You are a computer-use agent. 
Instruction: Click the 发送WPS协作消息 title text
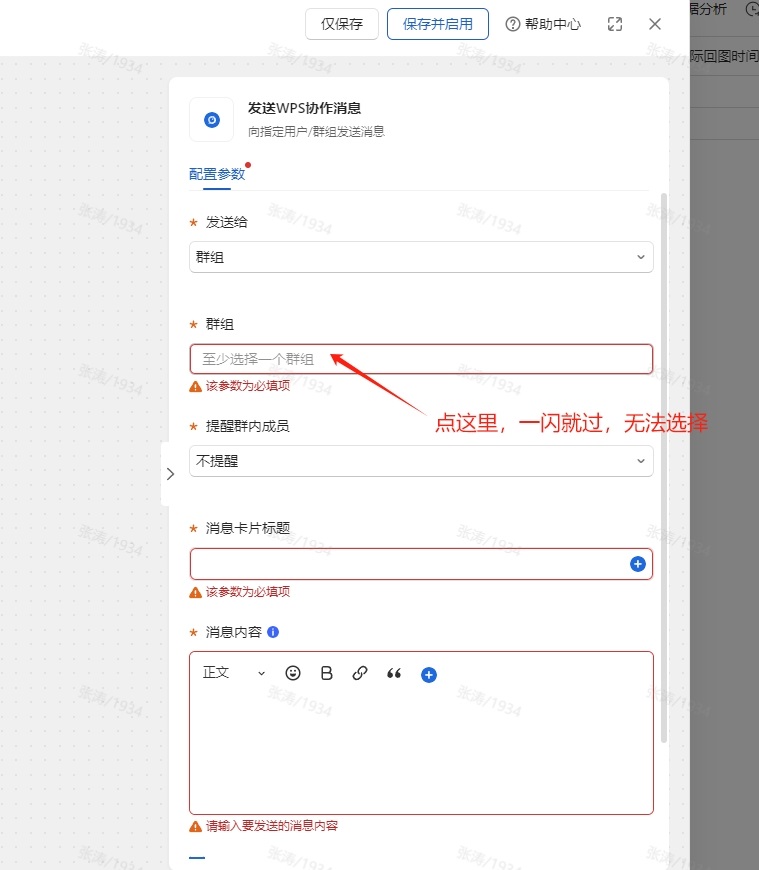click(304, 108)
